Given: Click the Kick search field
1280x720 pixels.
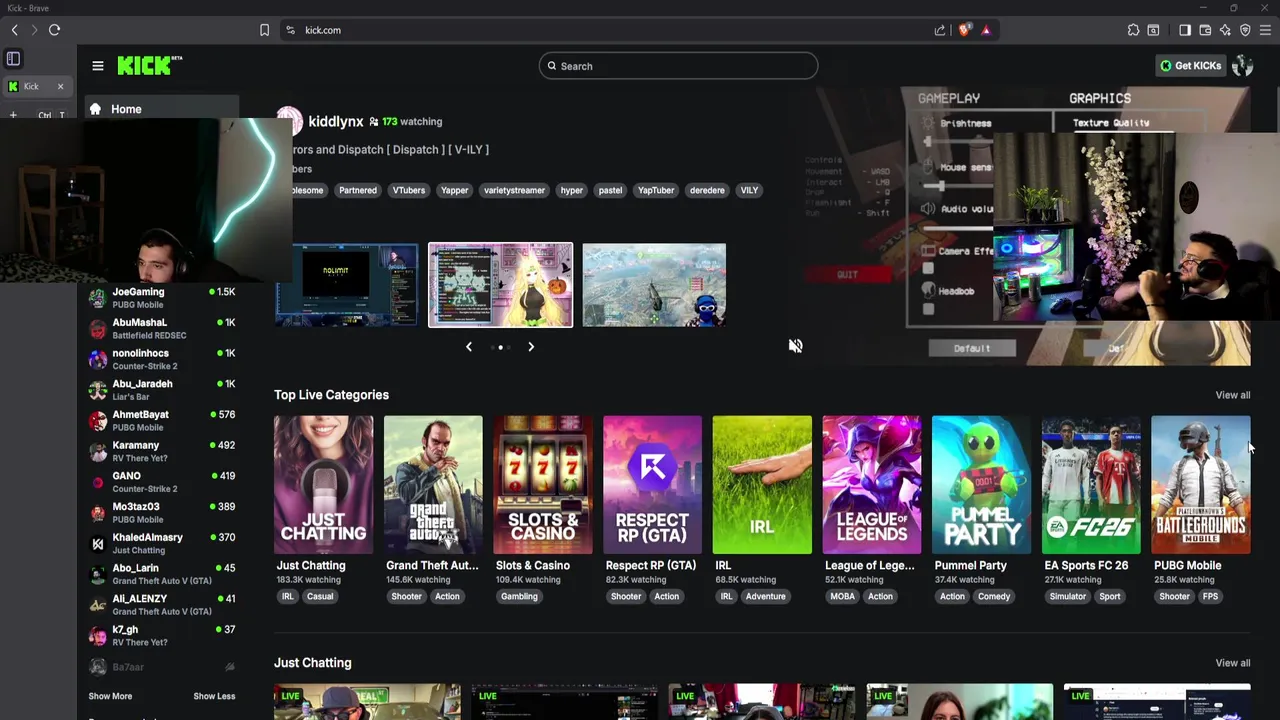Looking at the screenshot, I should tap(678, 66).
